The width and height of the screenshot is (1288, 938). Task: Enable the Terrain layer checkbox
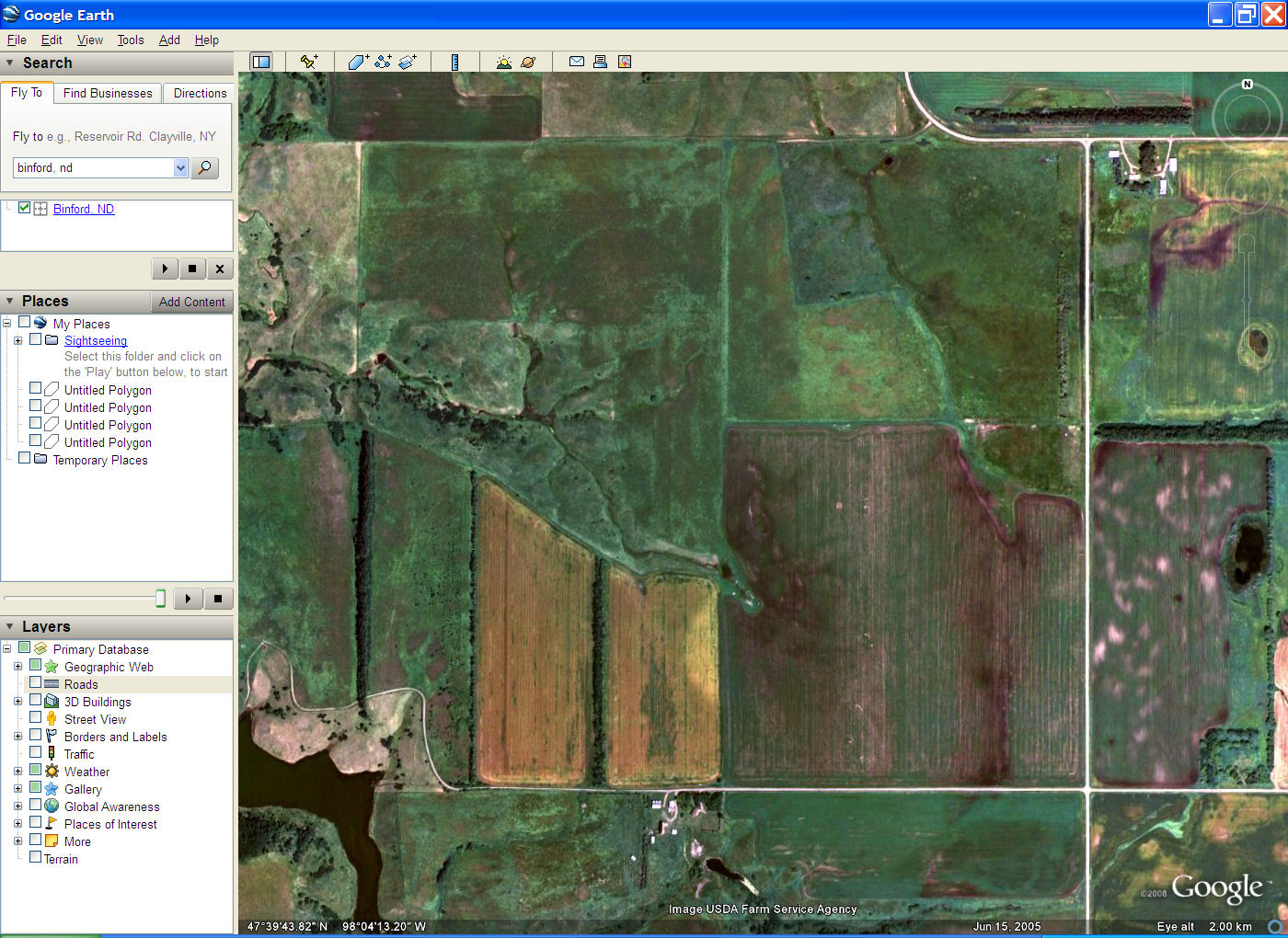pyautogui.click(x=35, y=857)
